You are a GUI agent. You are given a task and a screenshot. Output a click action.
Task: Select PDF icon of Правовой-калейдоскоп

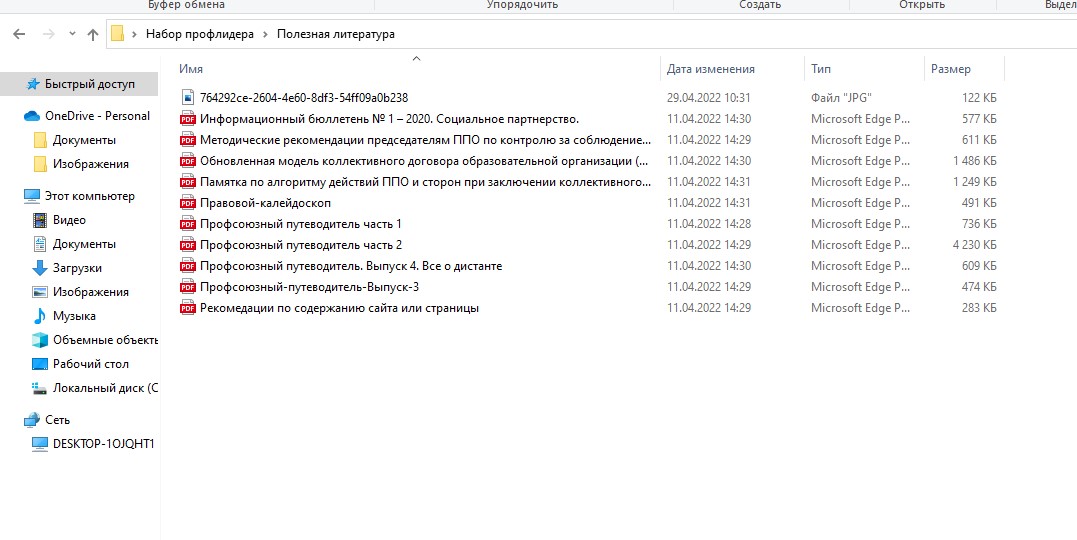[x=187, y=203]
